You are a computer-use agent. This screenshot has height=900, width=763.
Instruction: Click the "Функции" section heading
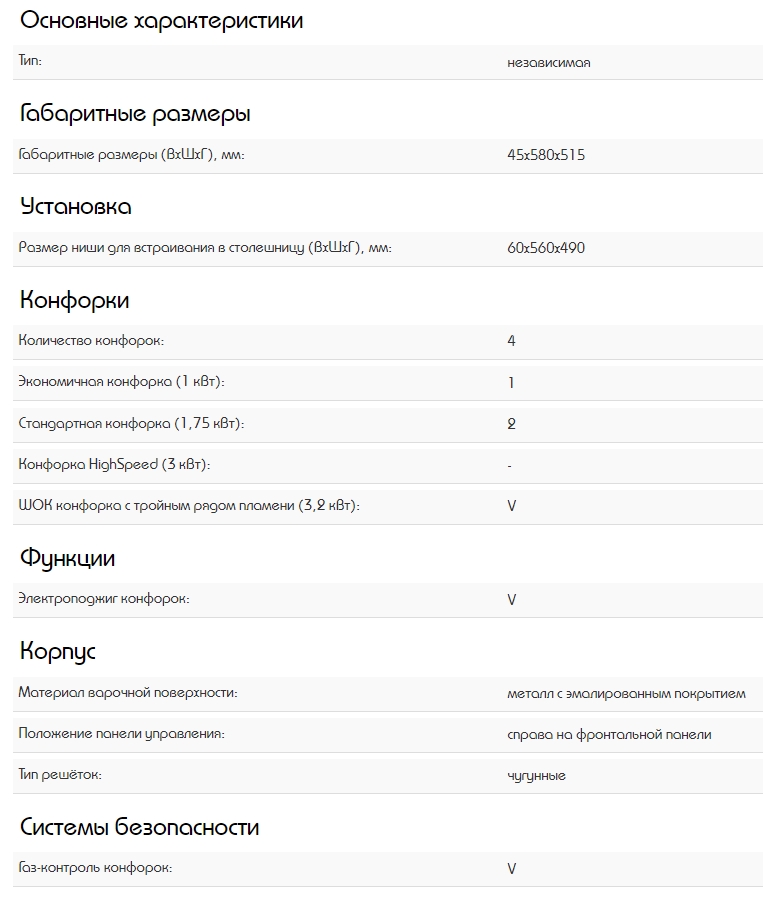click(x=68, y=558)
